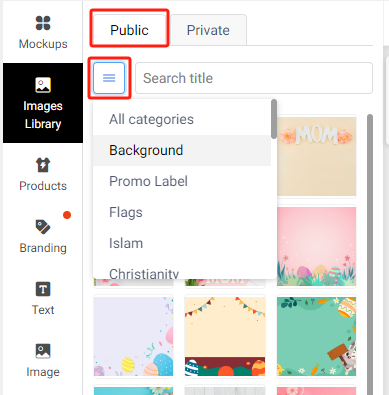389x395 pixels.
Task: Select the MOM beige background thumbnail
Action: click(316, 156)
